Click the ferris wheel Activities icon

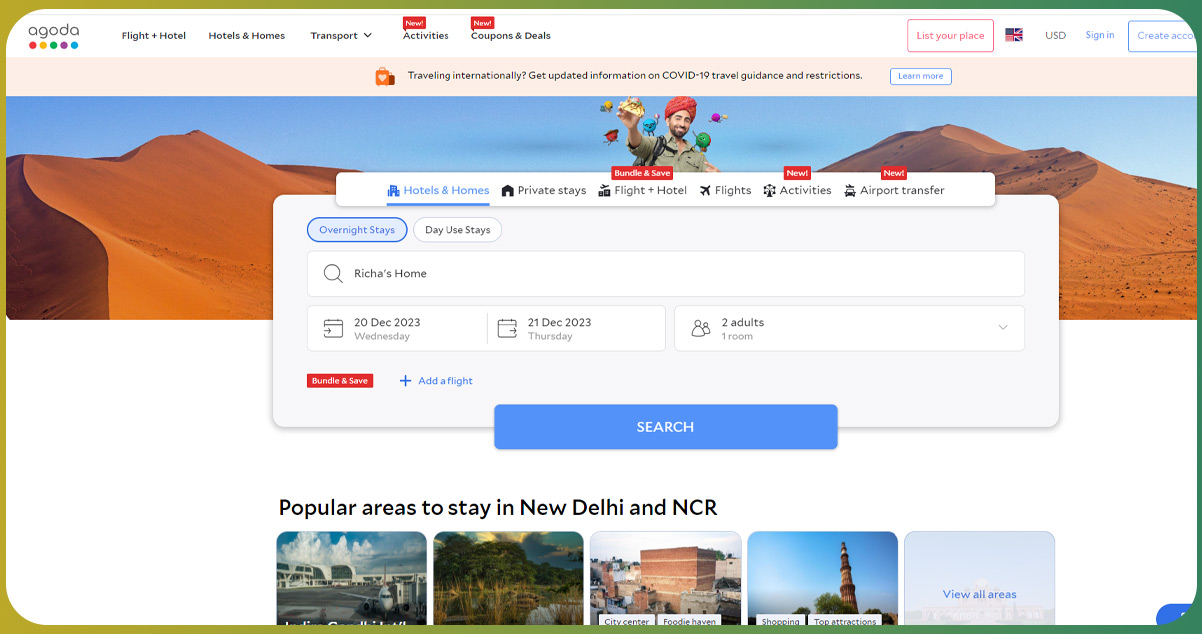pos(769,190)
